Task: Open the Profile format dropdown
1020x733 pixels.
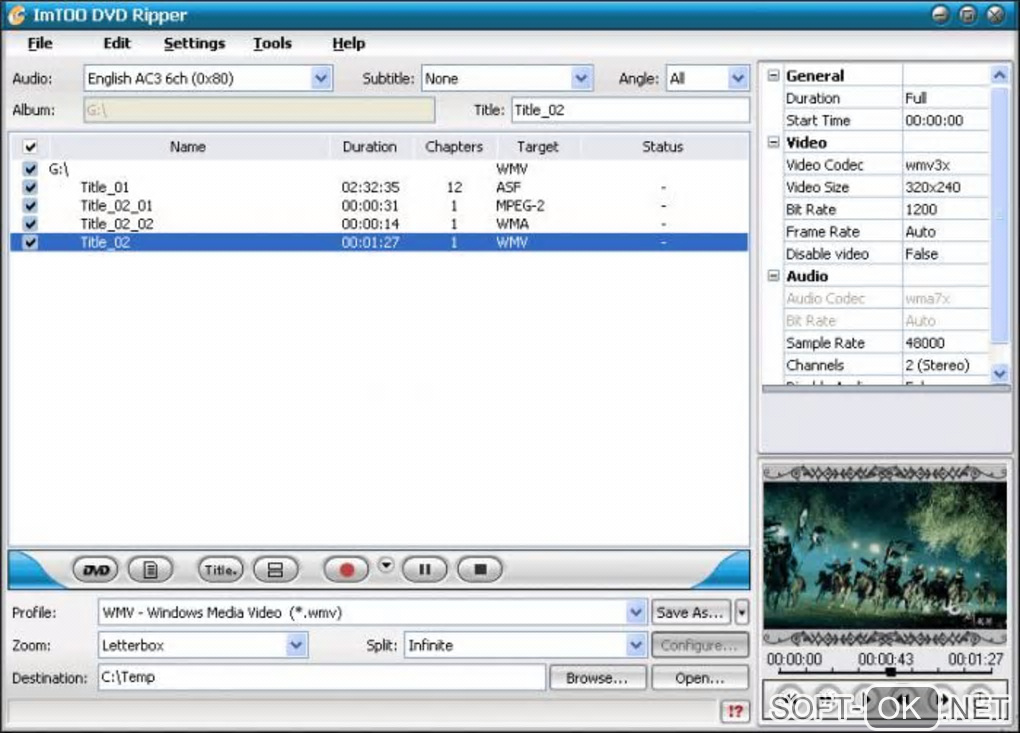Action: tap(636, 613)
